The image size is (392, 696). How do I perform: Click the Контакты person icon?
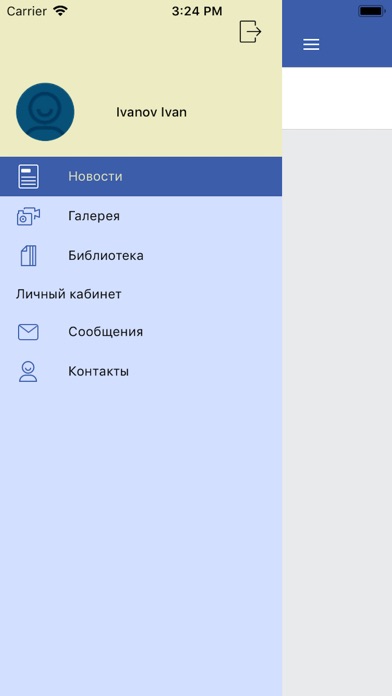pyautogui.click(x=28, y=372)
